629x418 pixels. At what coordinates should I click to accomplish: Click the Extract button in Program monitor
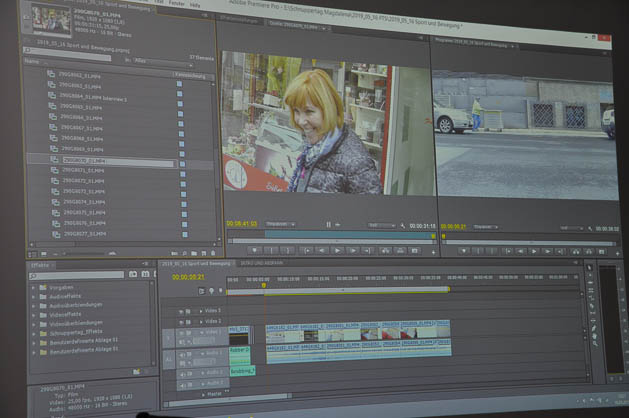pyautogui.click(x=588, y=252)
